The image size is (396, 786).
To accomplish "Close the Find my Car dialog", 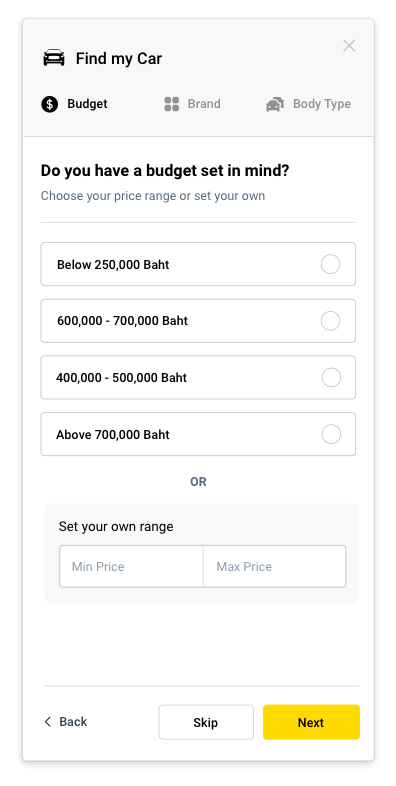I will (349, 46).
